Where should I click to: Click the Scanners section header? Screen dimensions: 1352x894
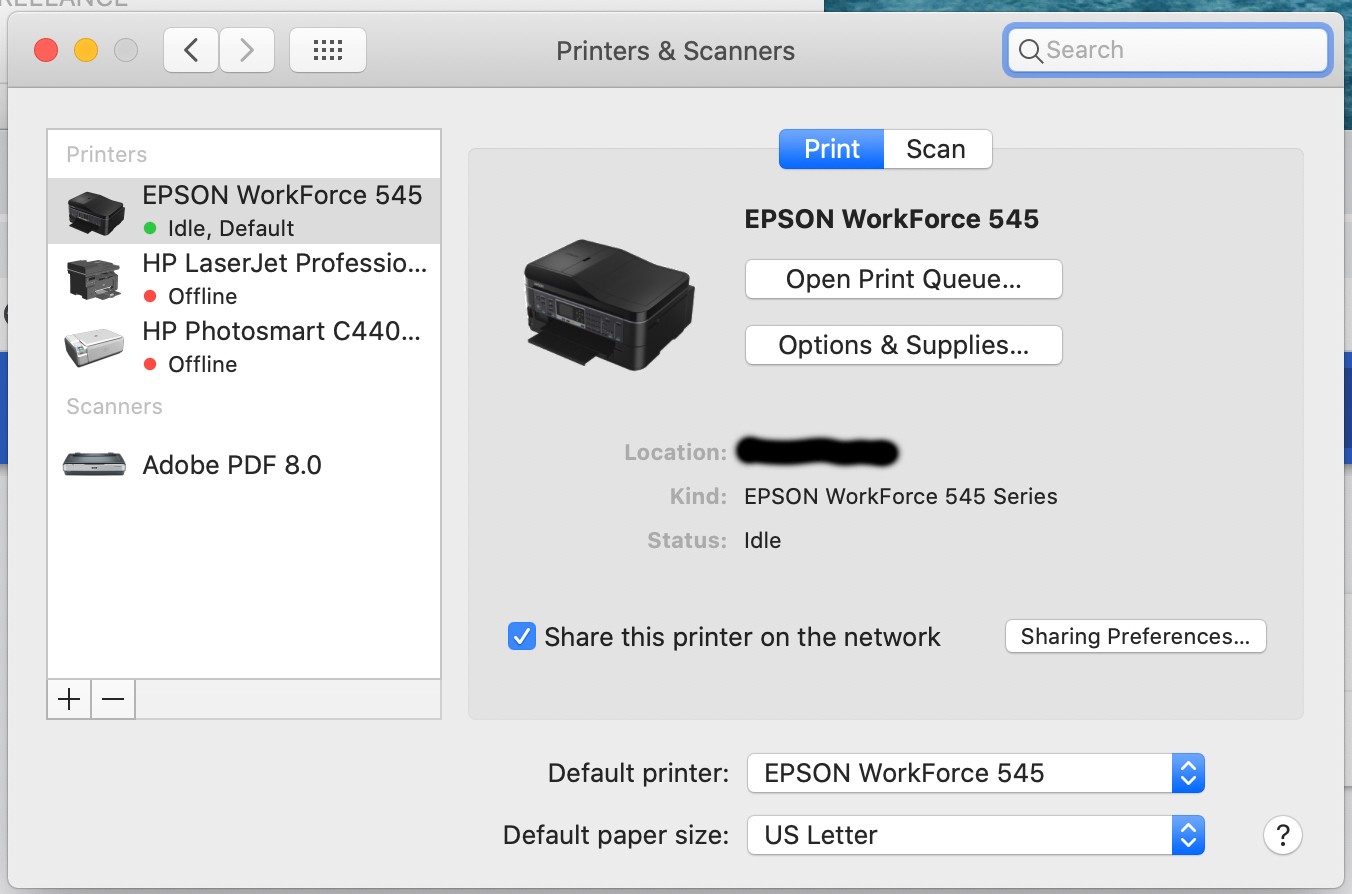(x=114, y=406)
